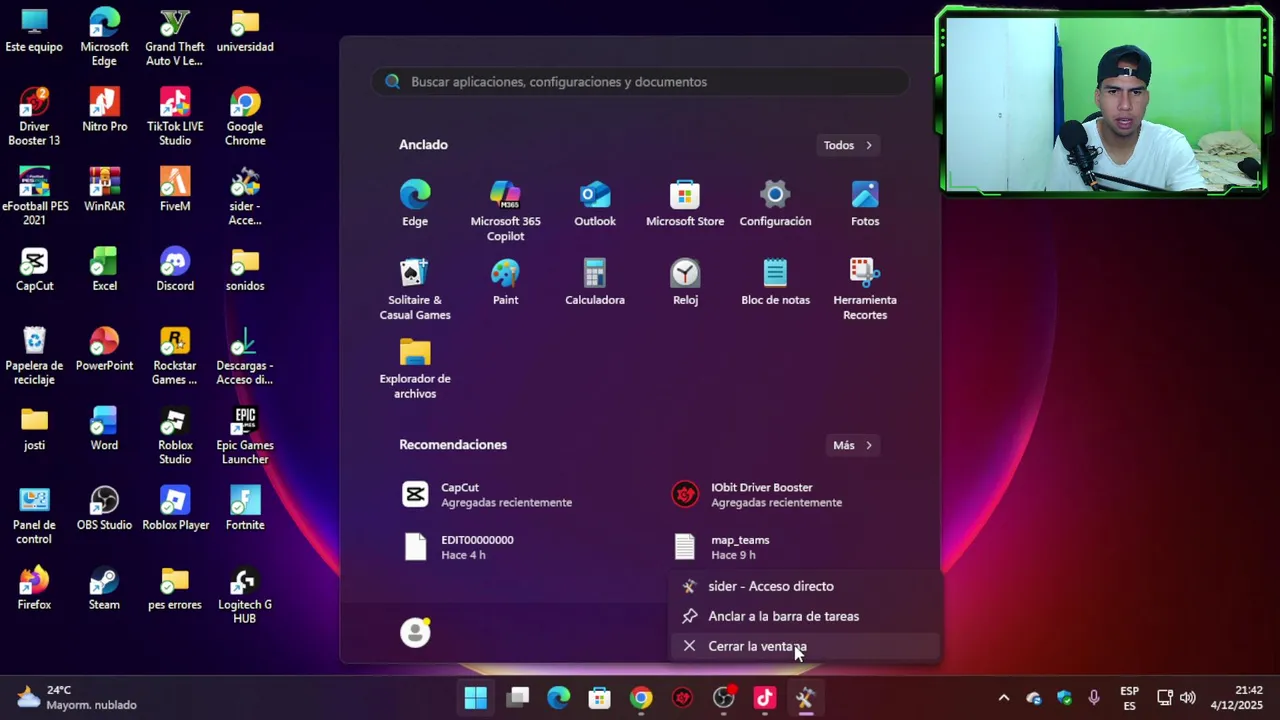
Task: Select the FiveM desktop icon
Action: pos(175,191)
